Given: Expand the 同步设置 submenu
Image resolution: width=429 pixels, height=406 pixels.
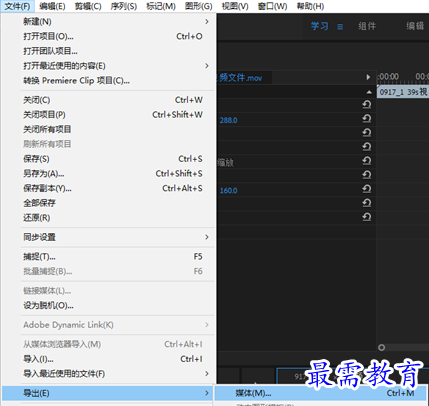Looking at the screenshot, I should [207, 237].
